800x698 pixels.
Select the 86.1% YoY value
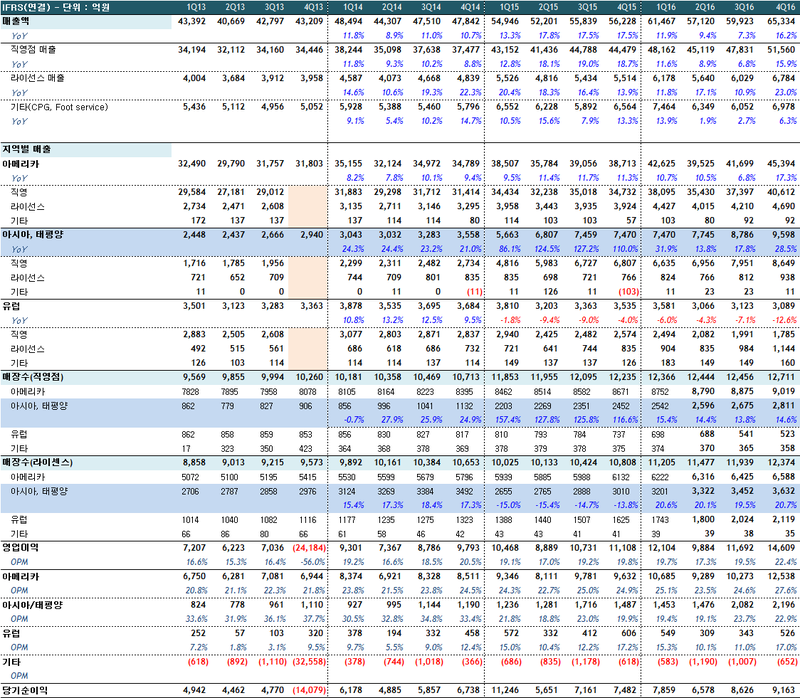tap(509, 249)
